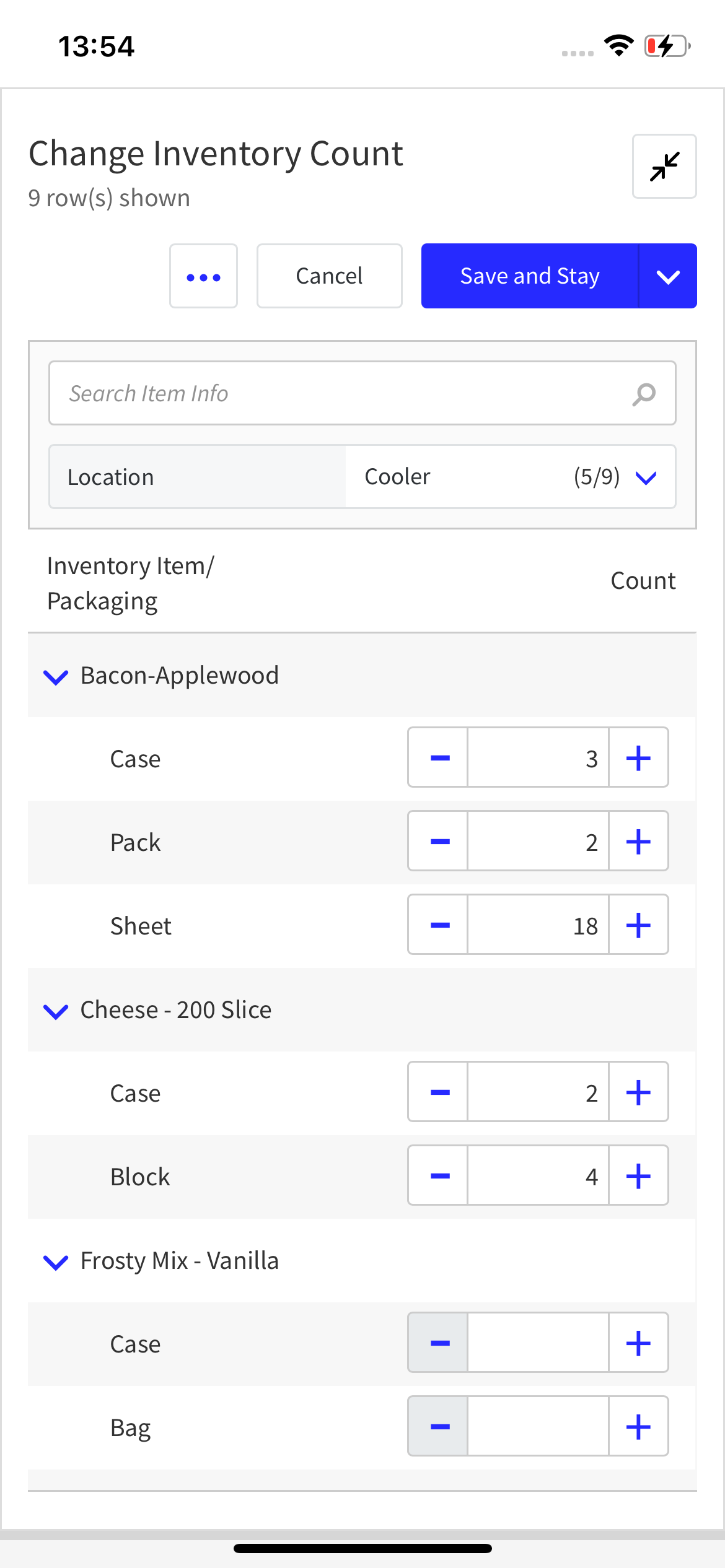The image size is (725, 1568).
Task: Open the Location Cooler dropdown
Action: 511,477
